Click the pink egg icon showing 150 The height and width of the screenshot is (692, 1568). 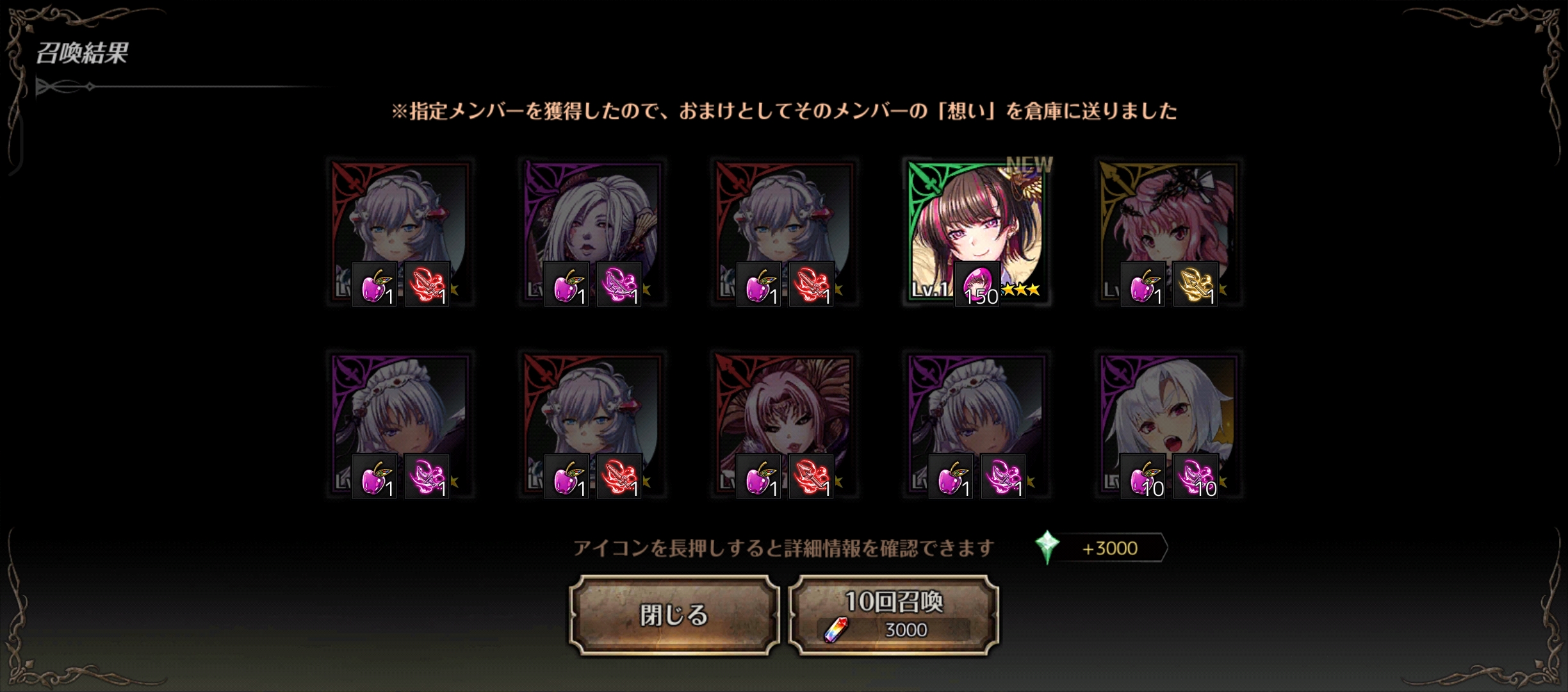click(x=977, y=284)
